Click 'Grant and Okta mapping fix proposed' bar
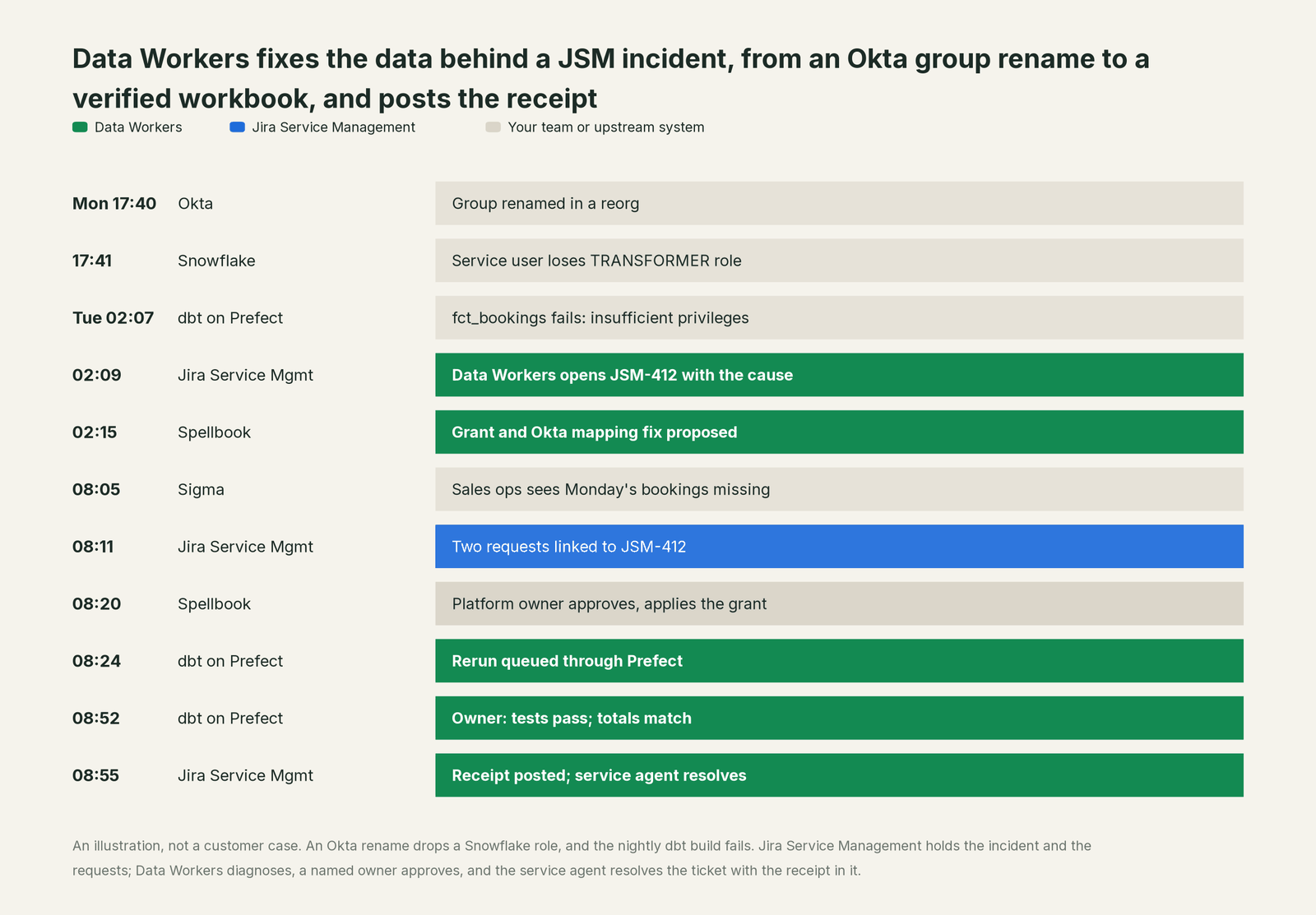Viewport: 1316px width, 915px height. coord(839,432)
